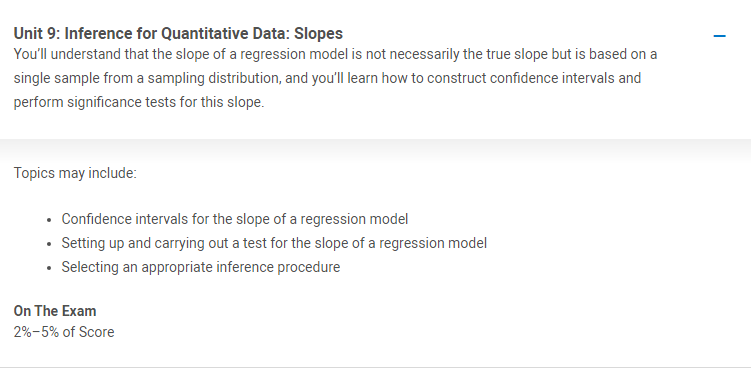Click the bullet before 'Confidence intervals'
751x368 pixels.
[x=49, y=220]
